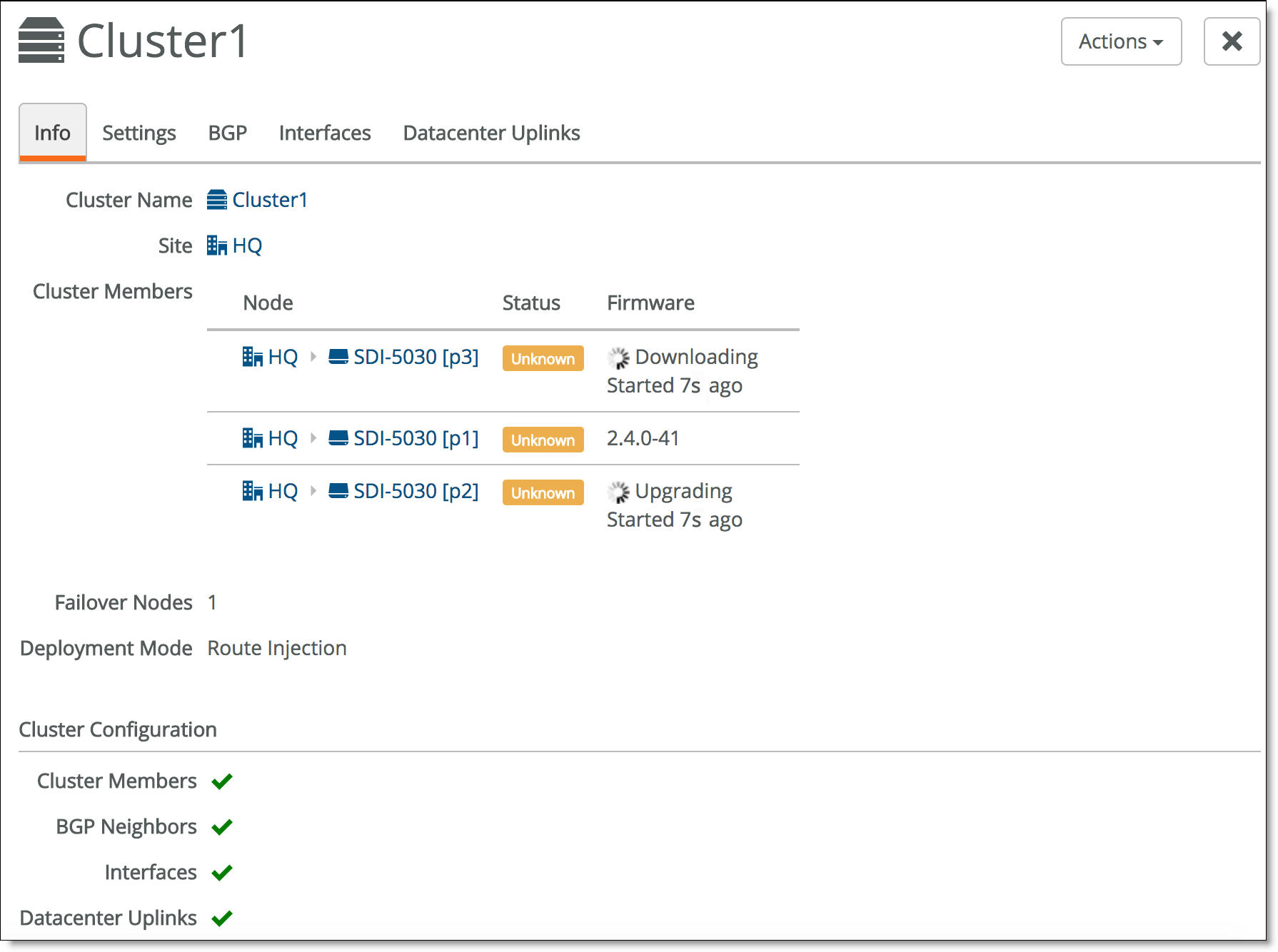Image resolution: width=1278 pixels, height=952 pixels.
Task: Click the Node column header
Action: pyautogui.click(x=268, y=303)
